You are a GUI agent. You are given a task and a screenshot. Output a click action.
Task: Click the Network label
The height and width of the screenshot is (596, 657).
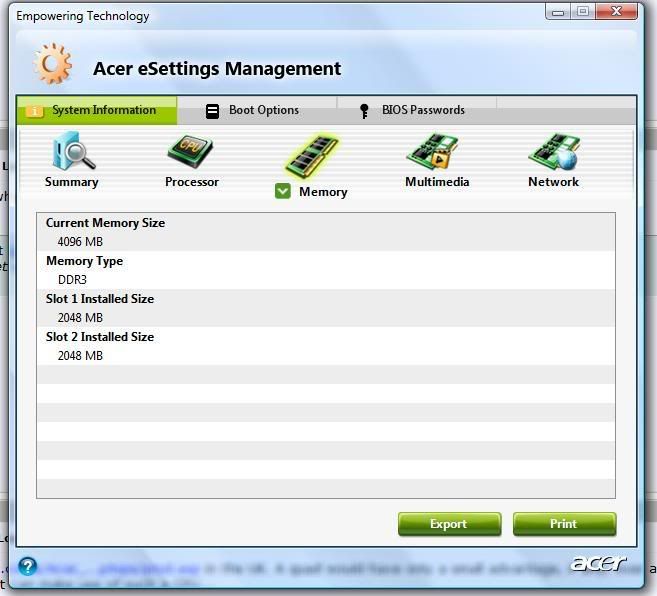click(x=554, y=182)
